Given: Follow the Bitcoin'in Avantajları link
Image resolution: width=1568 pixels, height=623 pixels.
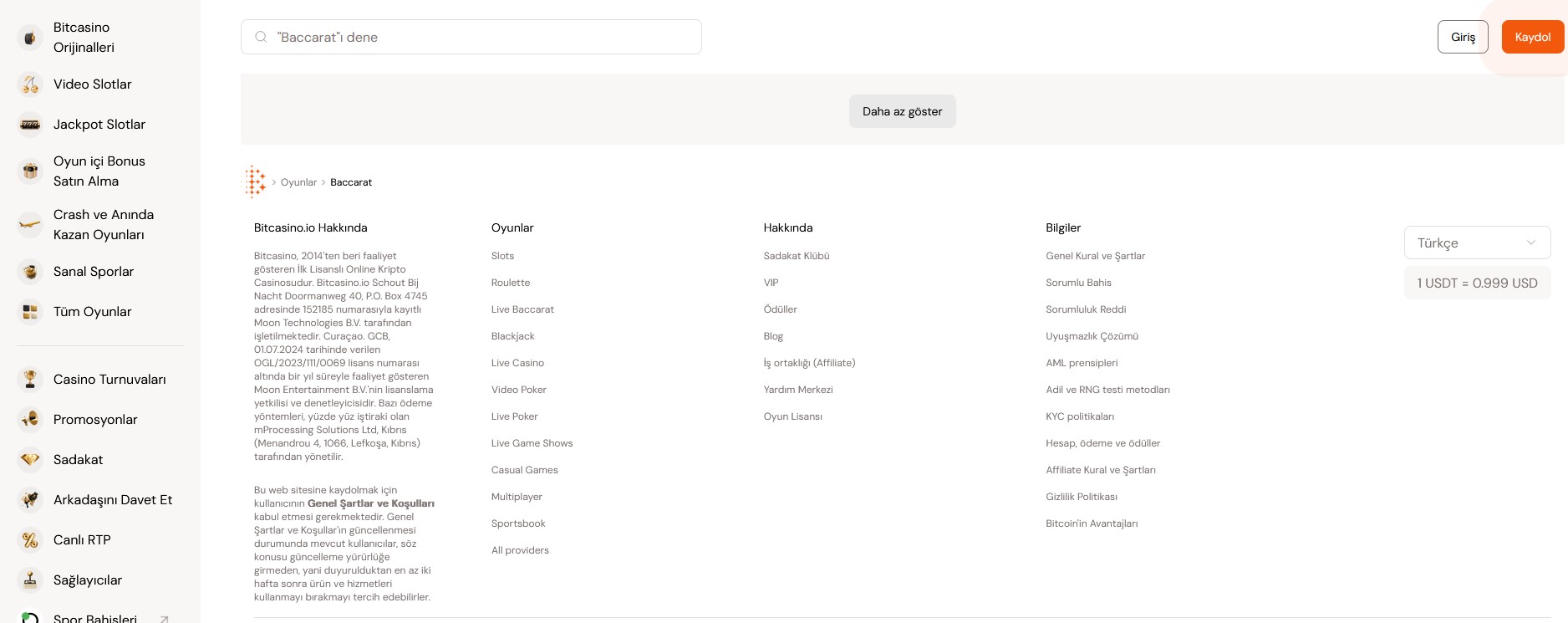Looking at the screenshot, I should coord(1092,523).
